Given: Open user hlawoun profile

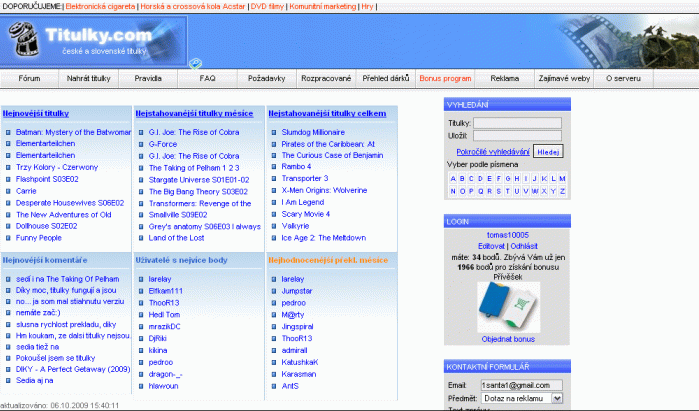Looking at the screenshot, I should (x=163, y=386).
